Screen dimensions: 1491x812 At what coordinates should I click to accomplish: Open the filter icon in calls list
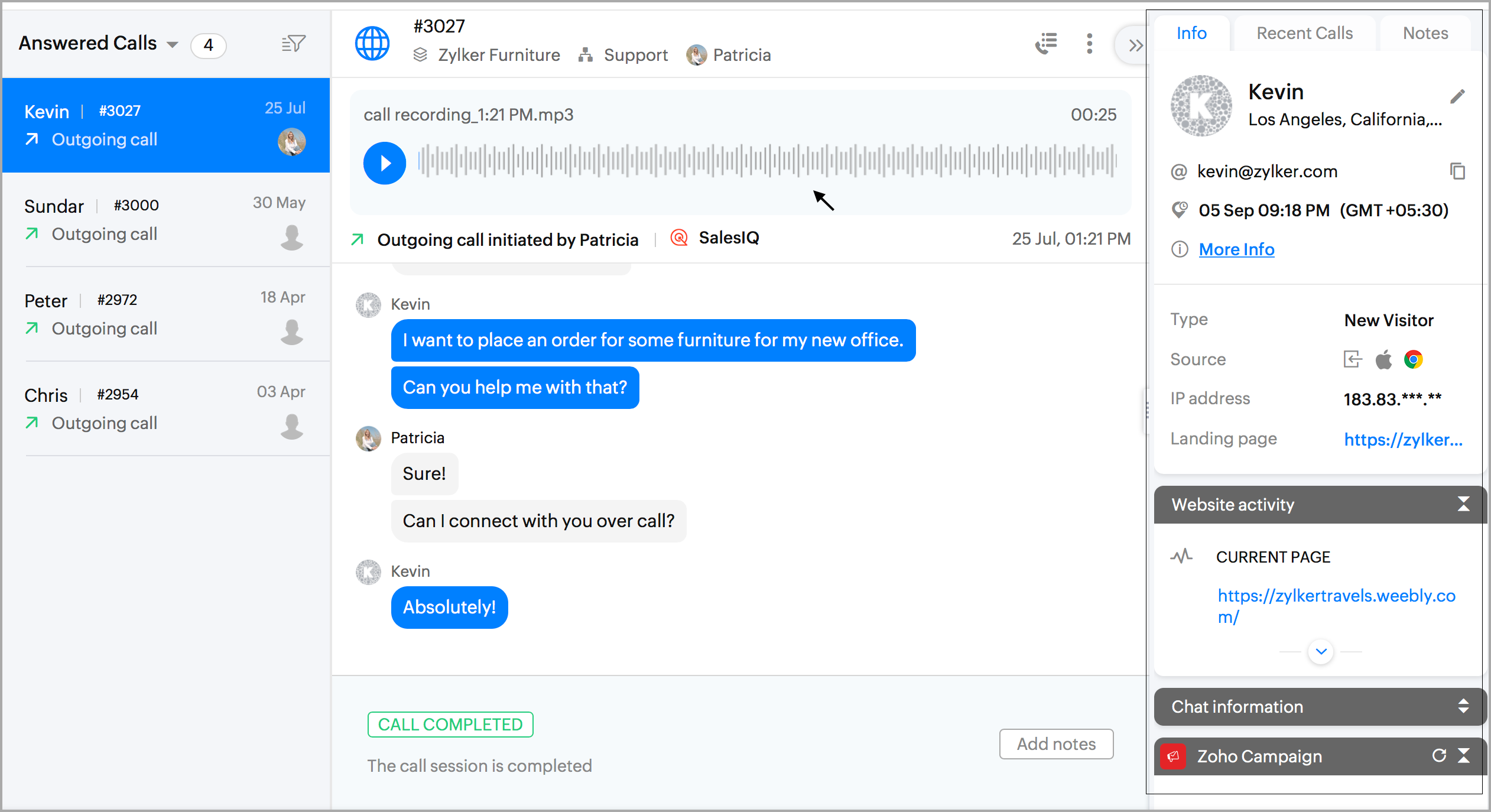(x=293, y=44)
